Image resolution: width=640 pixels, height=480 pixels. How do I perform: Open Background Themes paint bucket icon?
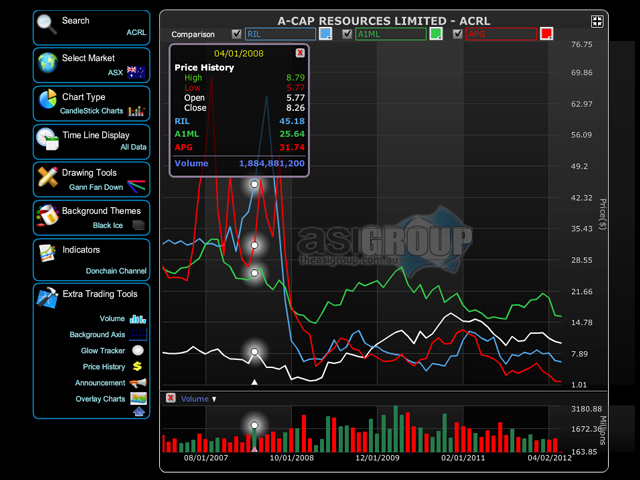point(47,215)
